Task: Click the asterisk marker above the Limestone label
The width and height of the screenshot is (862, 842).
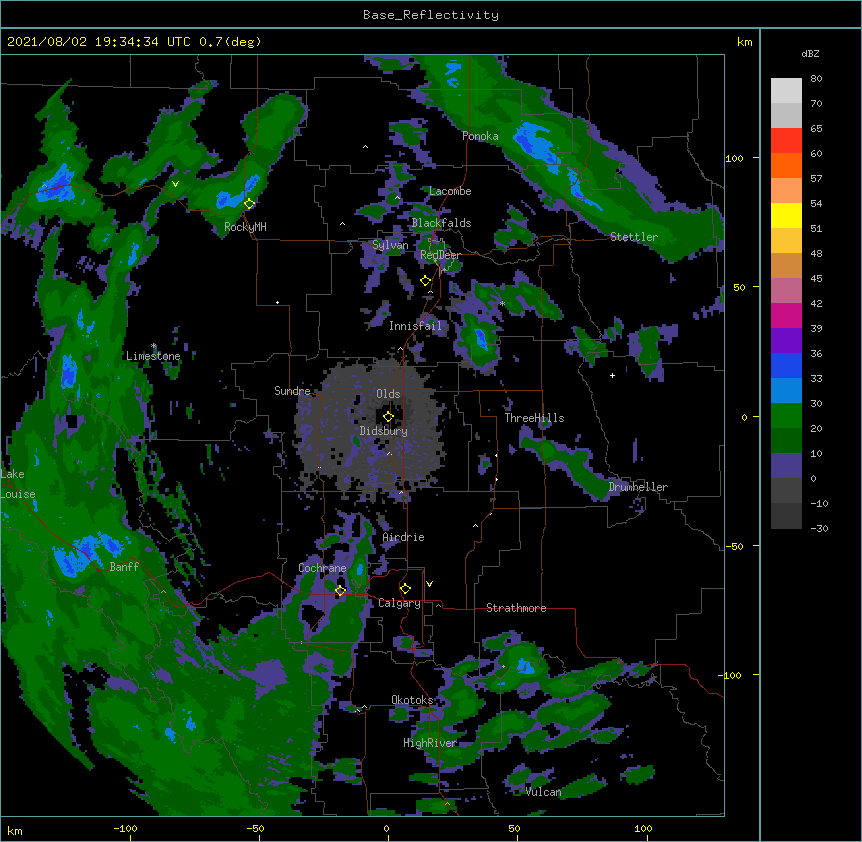Action: (154, 346)
